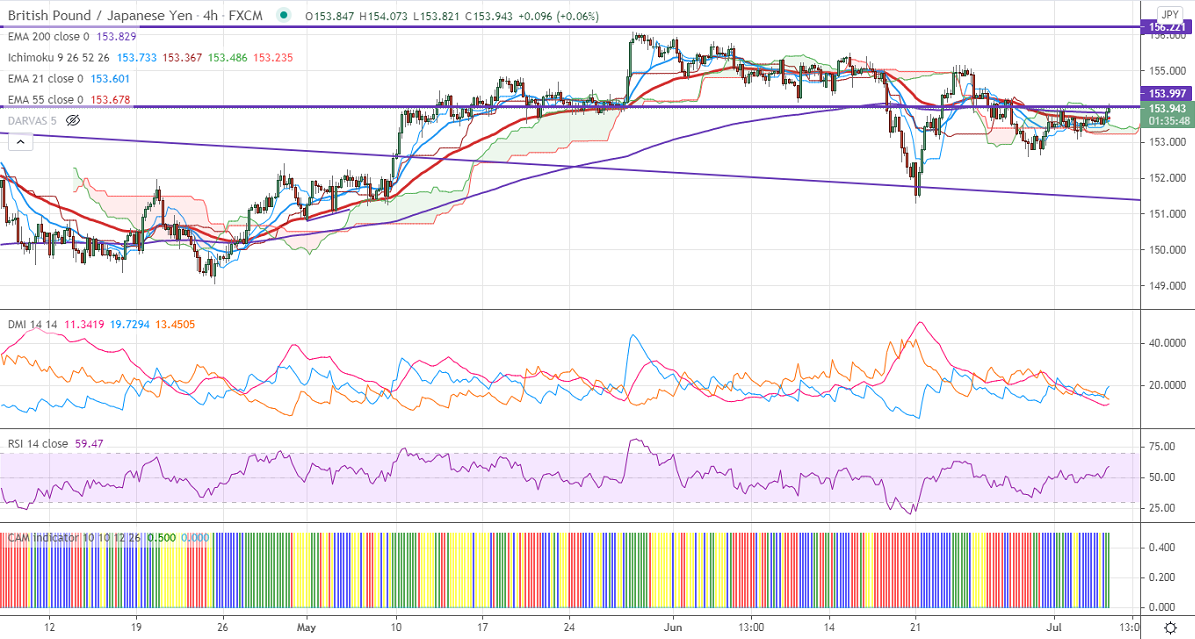Image resolution: width=1195 pixels, height=639 pixels.
Task: Click the change value +0.096 (+0.06%)
Action: pyautogui.click(x=559, y=16)
